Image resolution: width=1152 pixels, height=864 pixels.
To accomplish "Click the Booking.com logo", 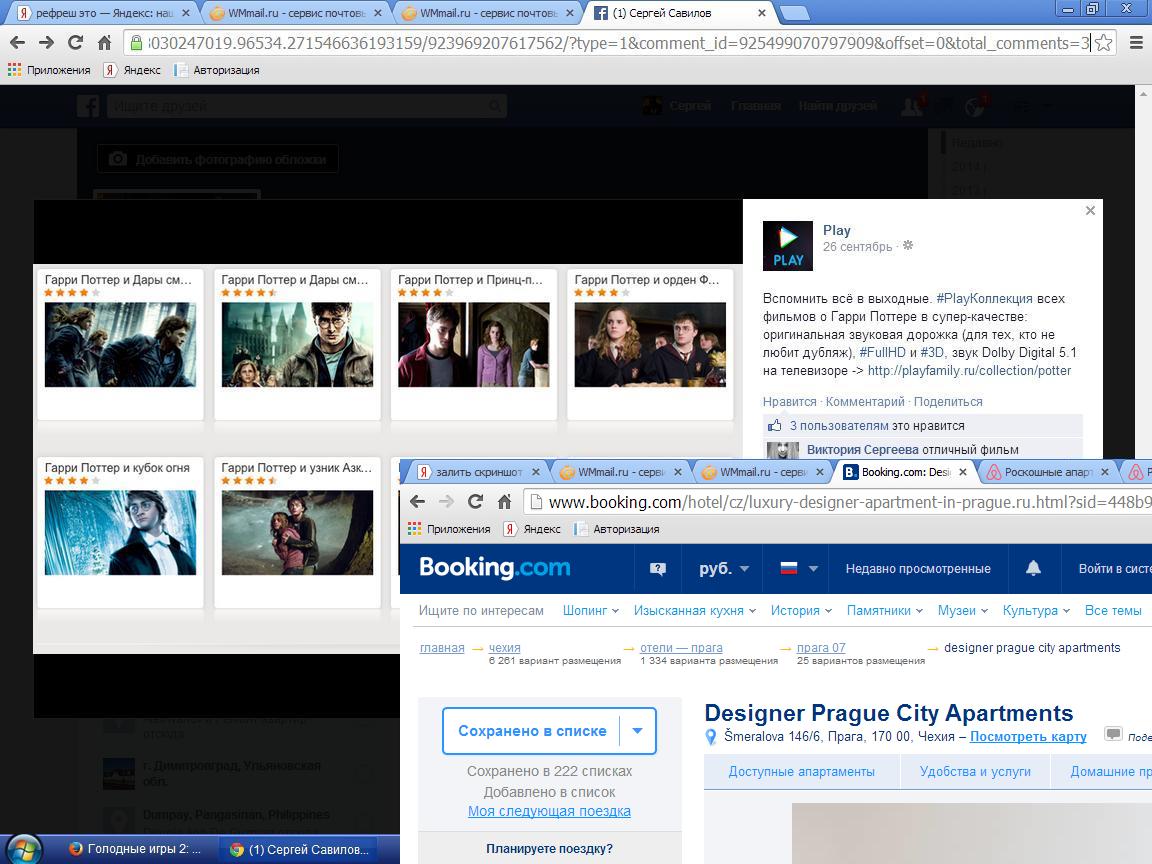I will [x=494, y=568].
